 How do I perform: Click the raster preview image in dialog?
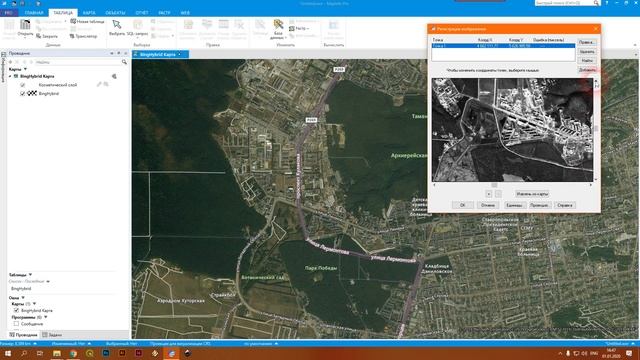click(x=512, y=130)
